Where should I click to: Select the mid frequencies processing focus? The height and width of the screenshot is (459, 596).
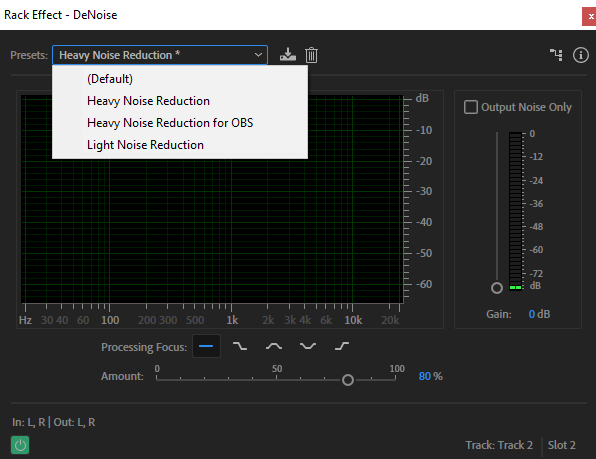(274, 346)
